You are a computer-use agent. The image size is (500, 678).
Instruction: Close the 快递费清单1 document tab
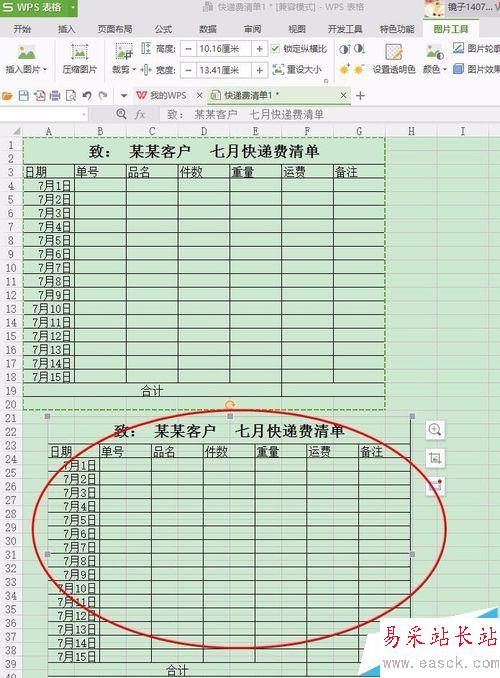tap(343, 95)
